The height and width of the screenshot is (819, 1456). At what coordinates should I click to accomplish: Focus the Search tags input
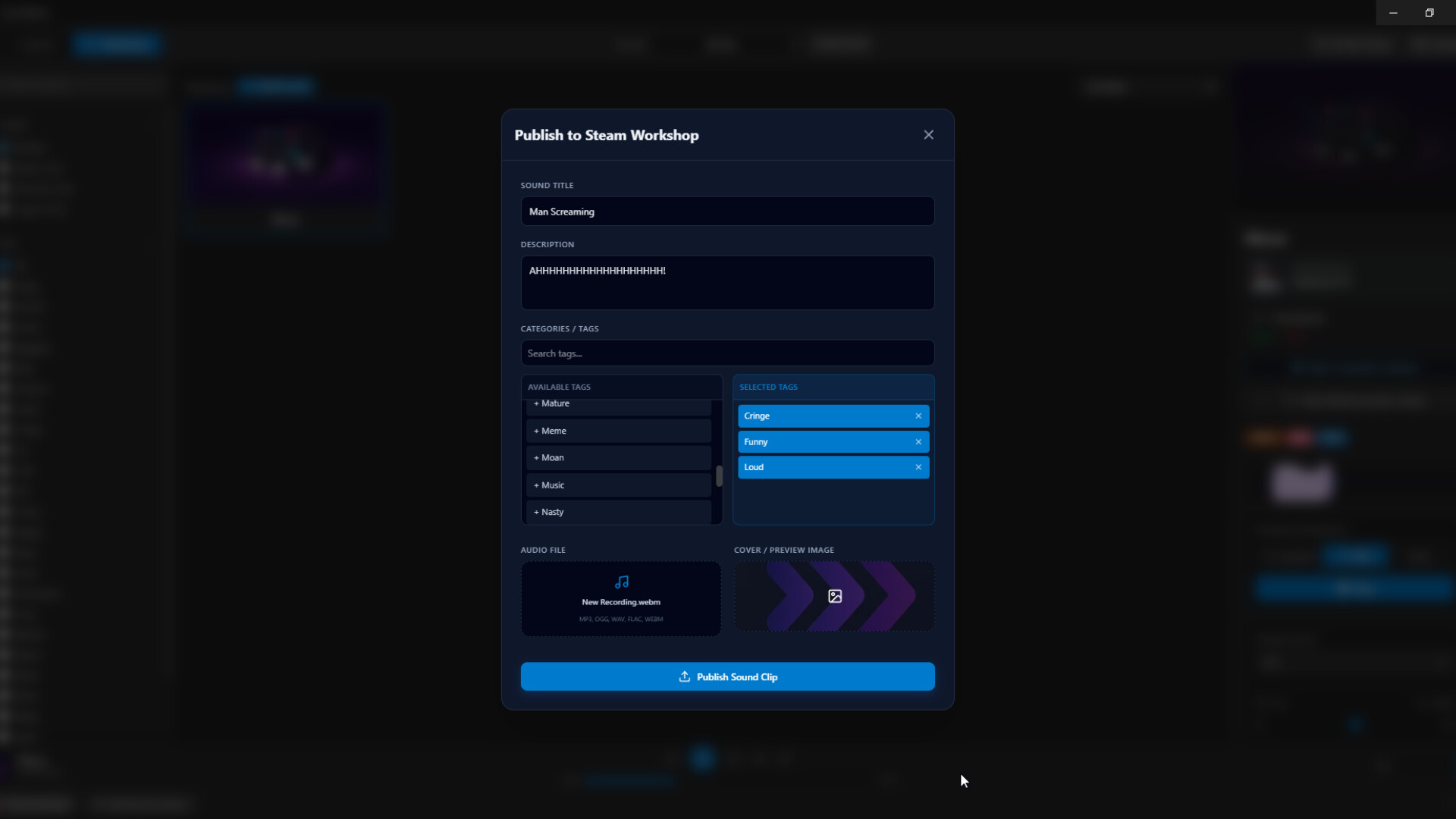pyautogui.click(x=727, y=353)
